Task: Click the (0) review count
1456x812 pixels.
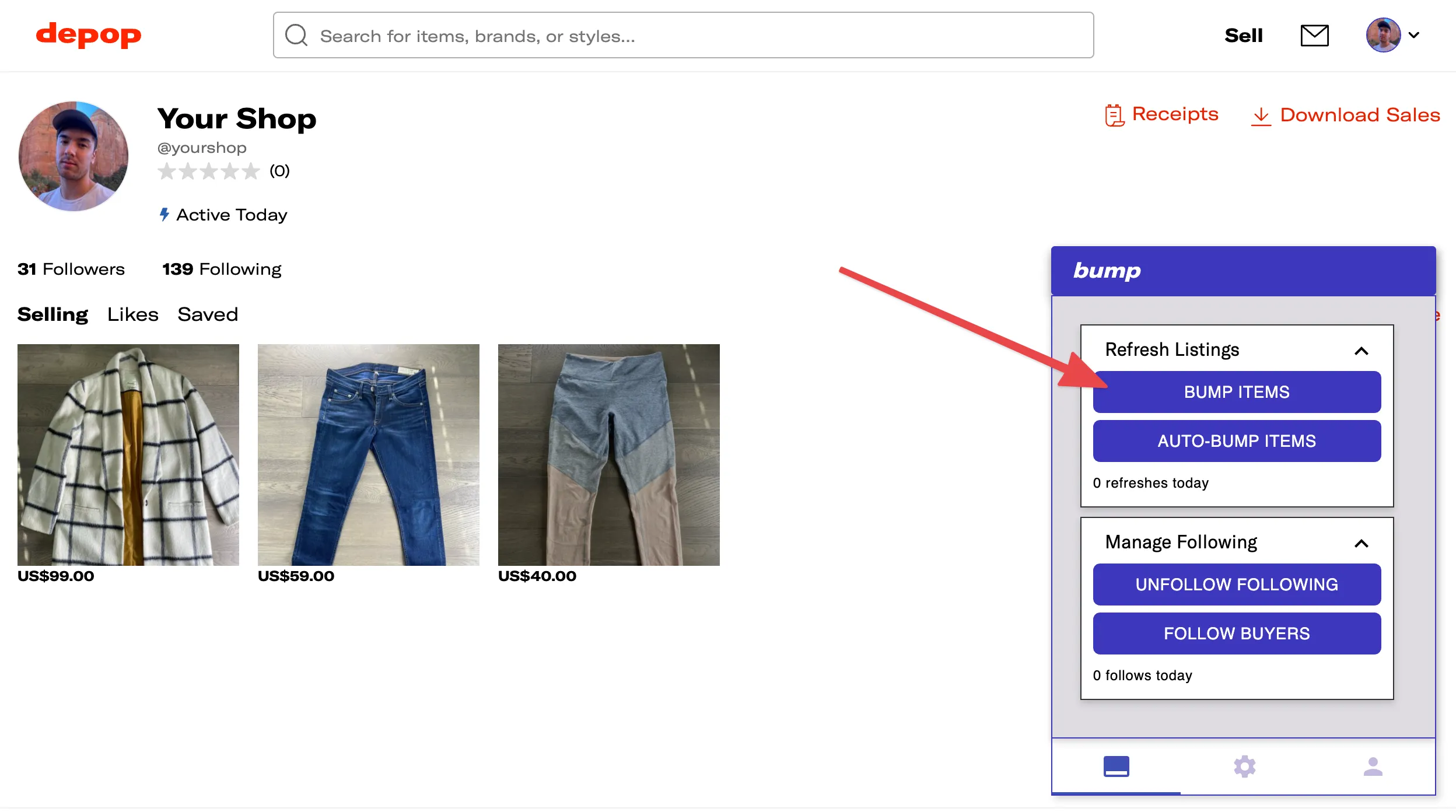Action: pyautogui.click(x=279, y=171)
